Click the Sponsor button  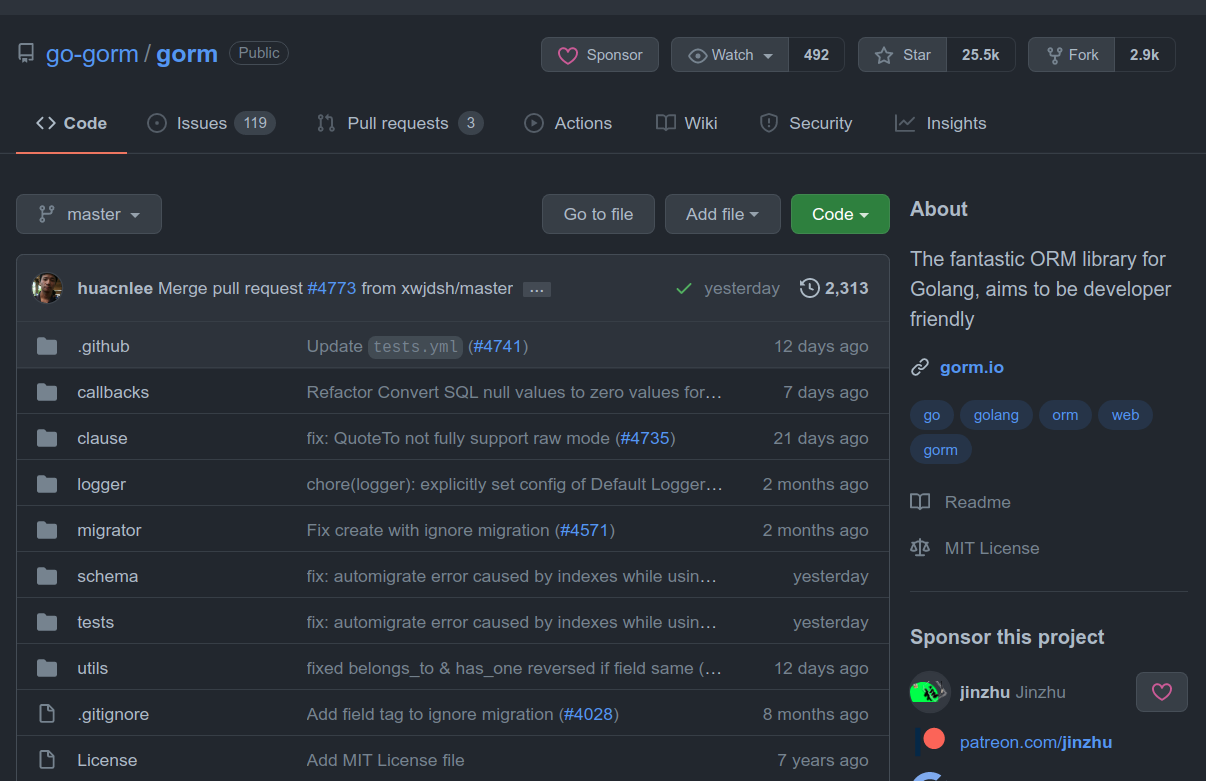600,55
